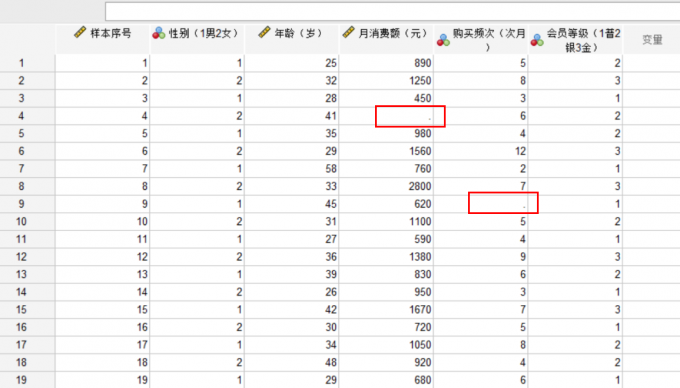The height and width of the screenshot is (388, 680).
Task: Click the age cell 25 in row 1
Action: (x=292, y=63)
